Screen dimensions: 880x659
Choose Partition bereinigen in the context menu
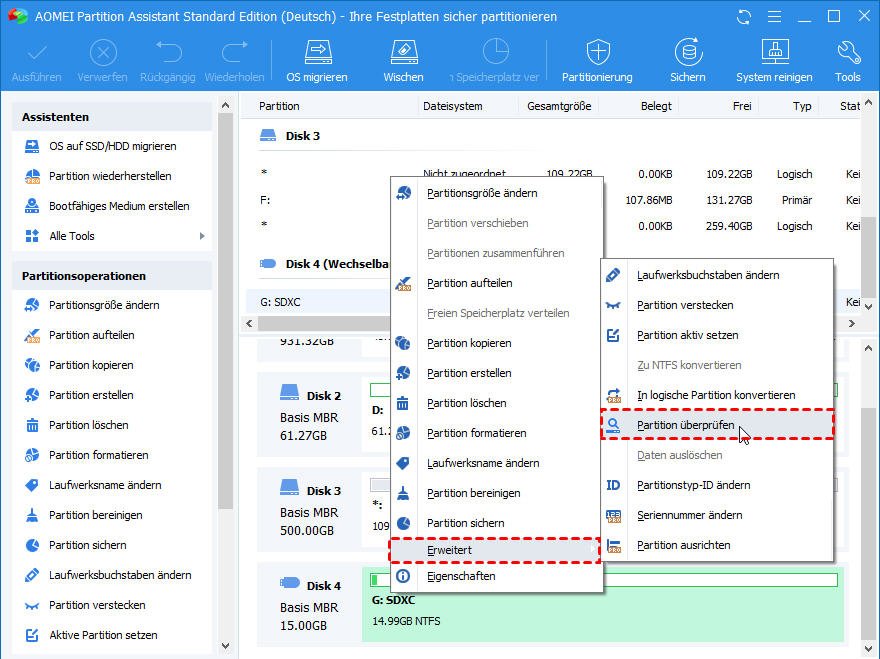[497, 493]
